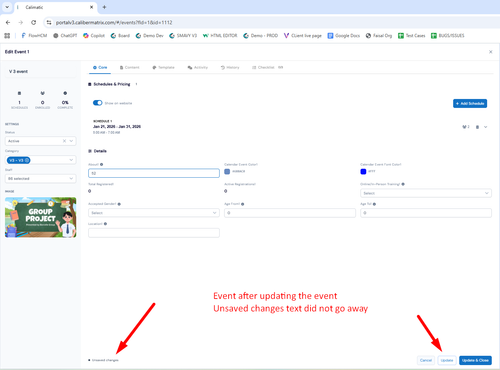Open the HTML EDITOR bookmark
This screenshot has width=500, height=370.
[220, 35]
